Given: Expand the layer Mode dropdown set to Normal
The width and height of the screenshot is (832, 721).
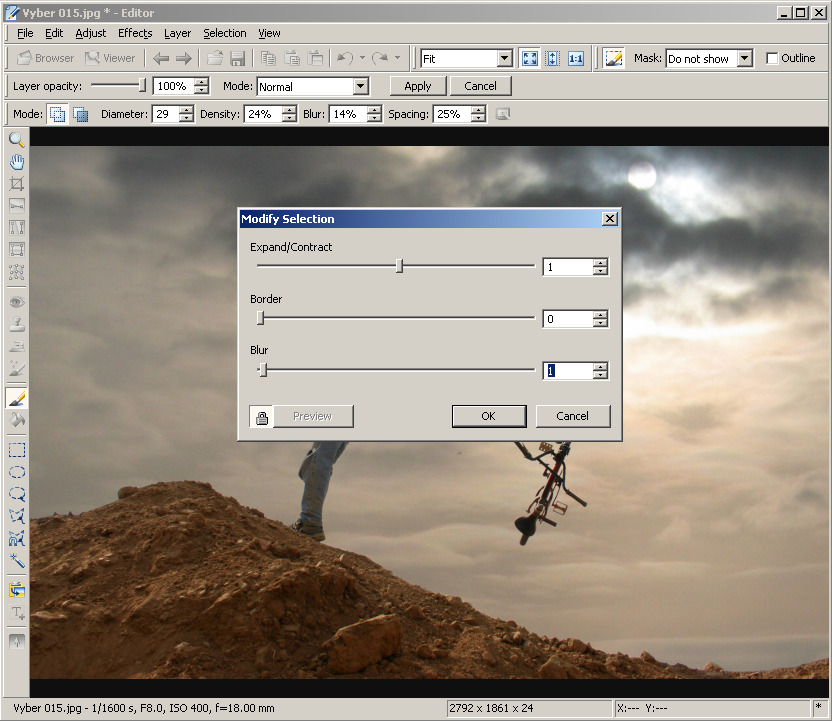Looking at the screenshot, I should (361, 87).
